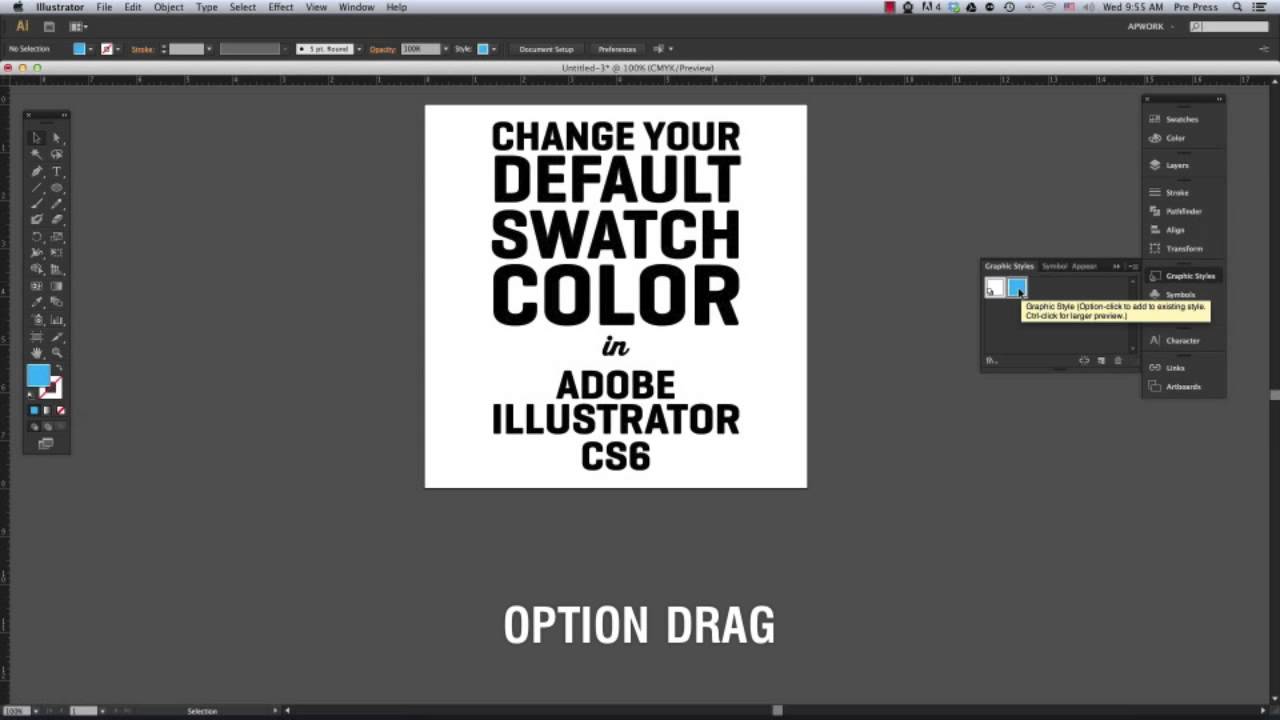The image size is (1280, 720).
Task: Open the Stroke color dropdown in Control bar
Action: [x=118, y=49]
